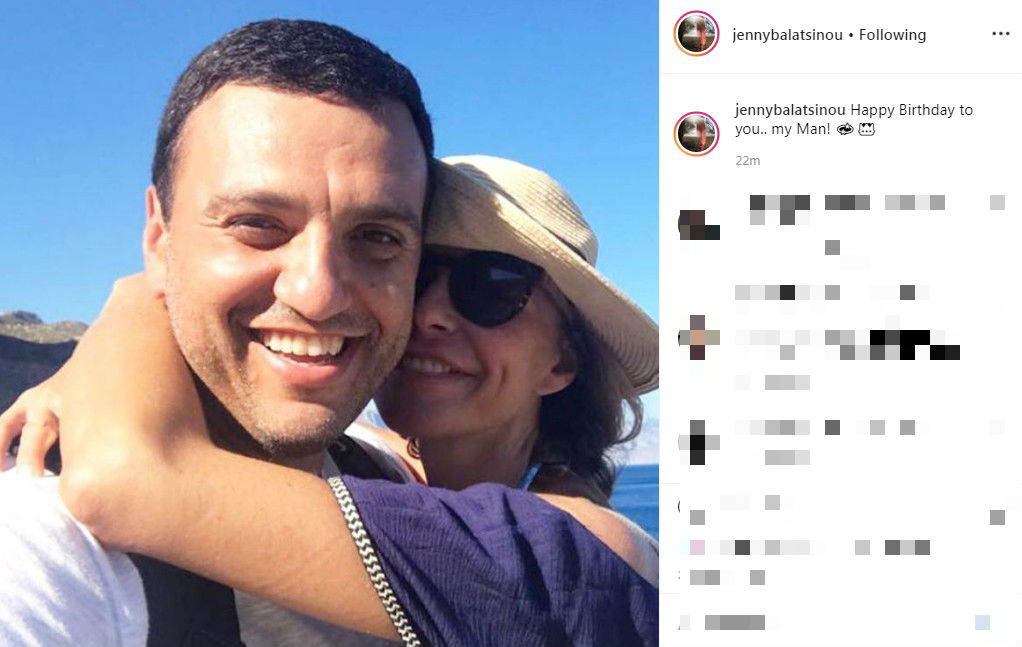Screen dimensions: 1022x647
Task: Like the first blurred comment with its heart
Action: pos(997,203)
